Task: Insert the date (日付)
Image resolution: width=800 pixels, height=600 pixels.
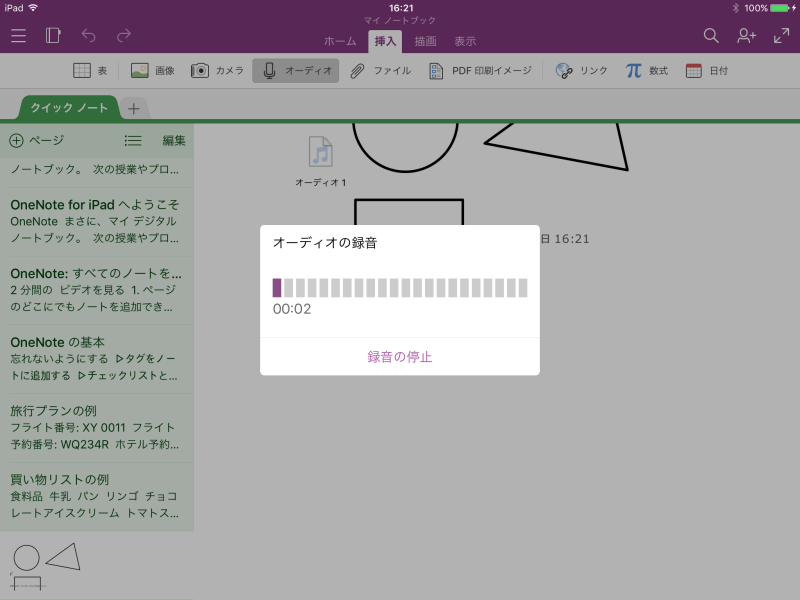Action: pos(707,70)
